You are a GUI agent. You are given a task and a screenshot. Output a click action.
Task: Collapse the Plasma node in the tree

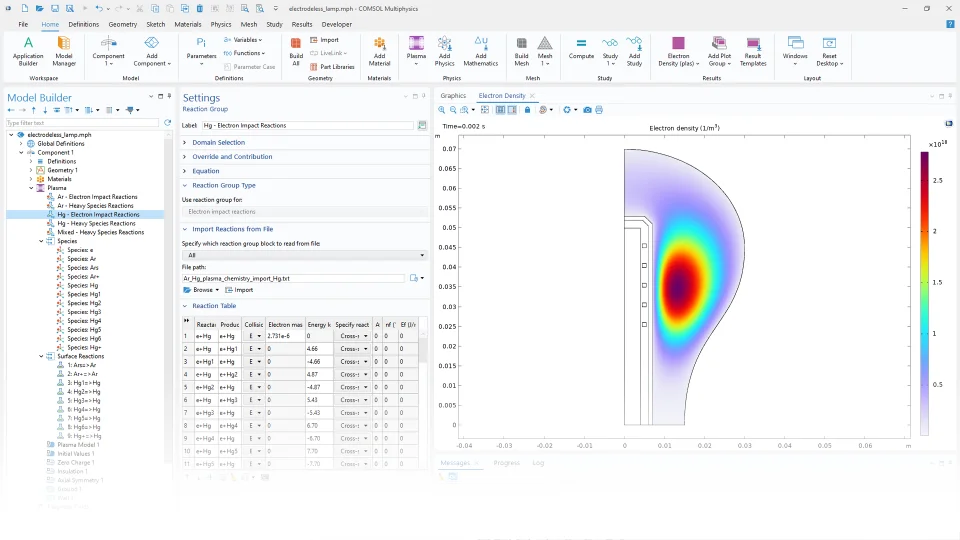click(x=32, y=188)
